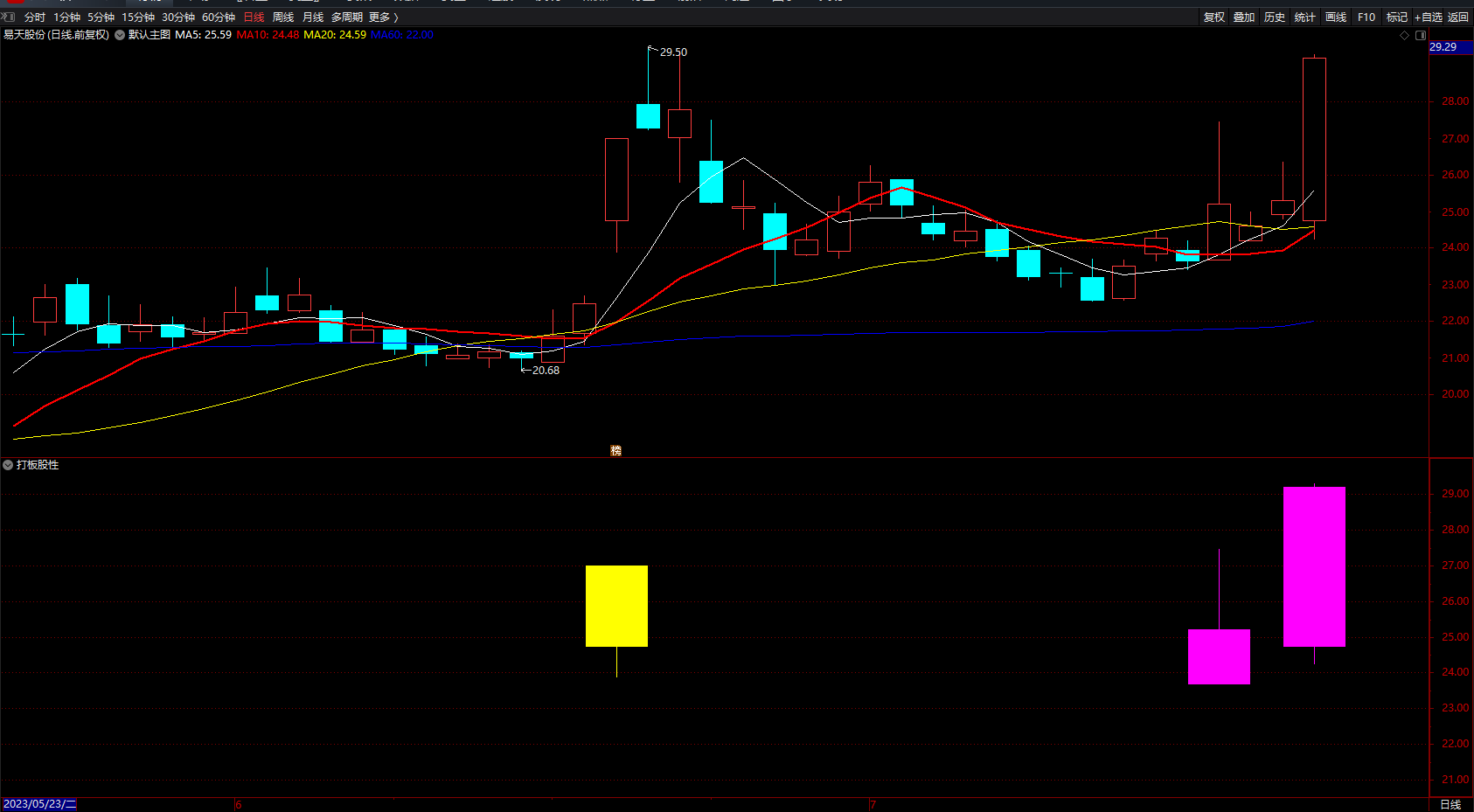
Task: Switch to the 分时 intraday view
Action: [35, 17]
